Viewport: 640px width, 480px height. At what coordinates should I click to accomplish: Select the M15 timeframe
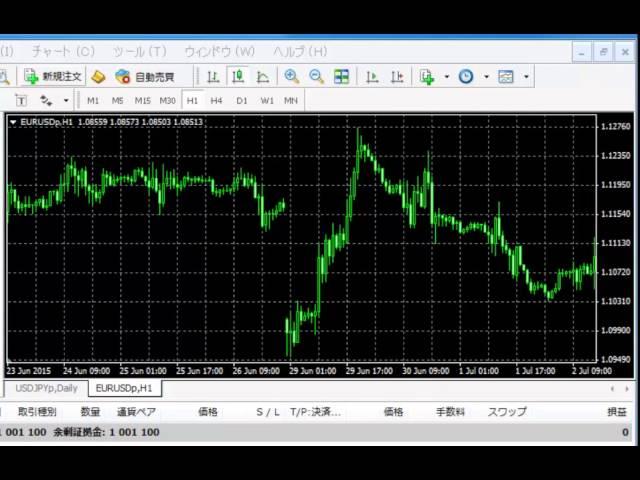tap(142, 100)
